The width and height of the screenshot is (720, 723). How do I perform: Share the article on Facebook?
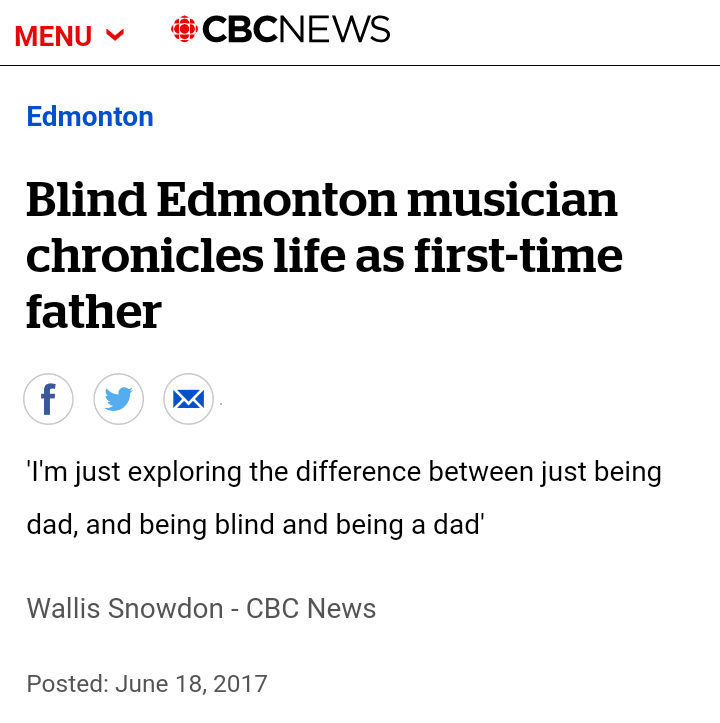[x=48, y=399]
